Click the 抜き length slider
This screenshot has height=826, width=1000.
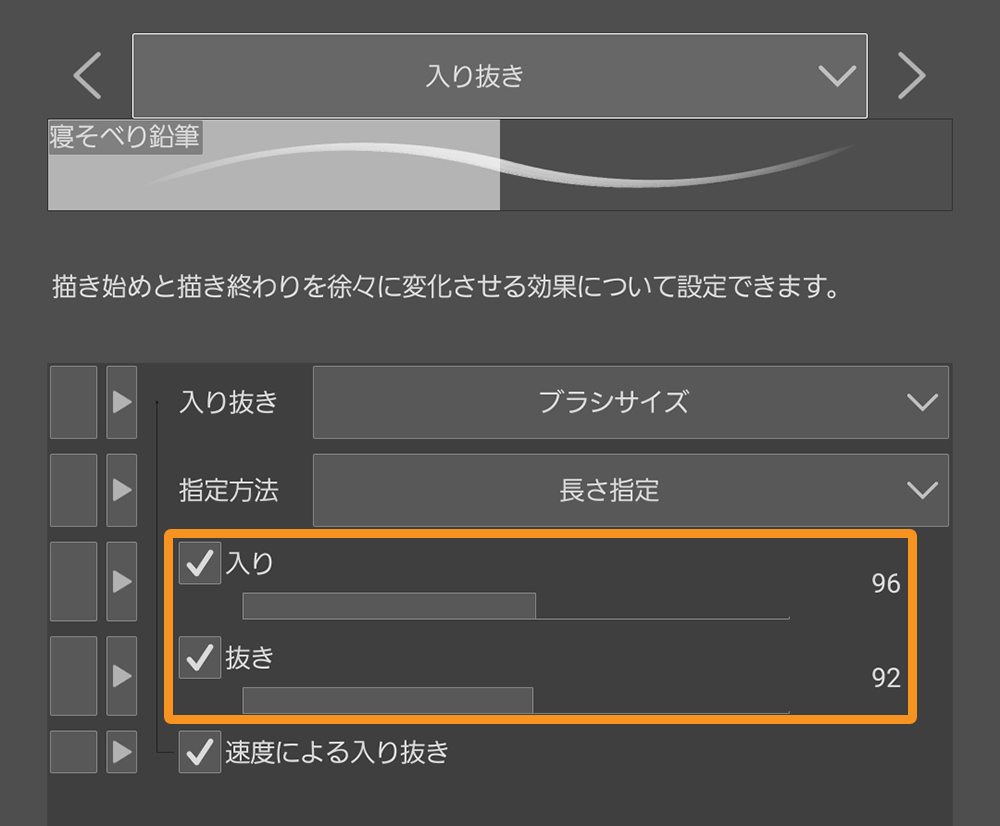point(515,700)
